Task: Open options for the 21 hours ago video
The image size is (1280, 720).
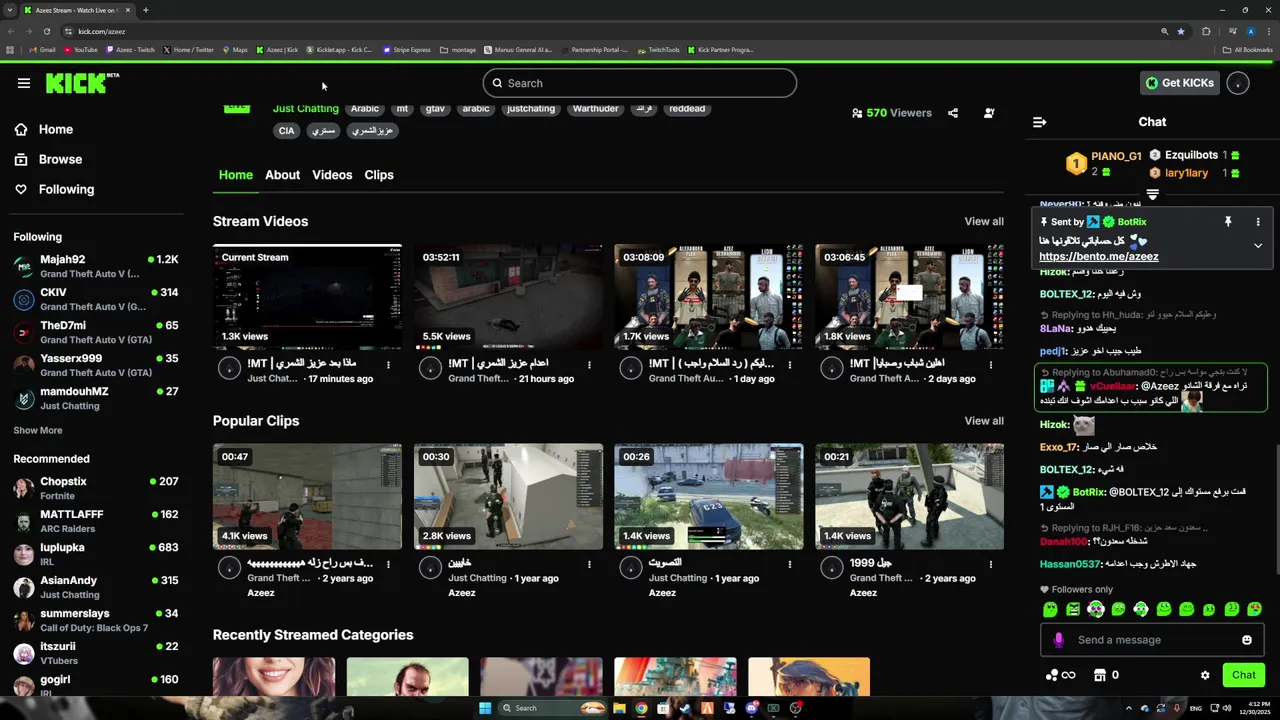Action: pos(589,365)
